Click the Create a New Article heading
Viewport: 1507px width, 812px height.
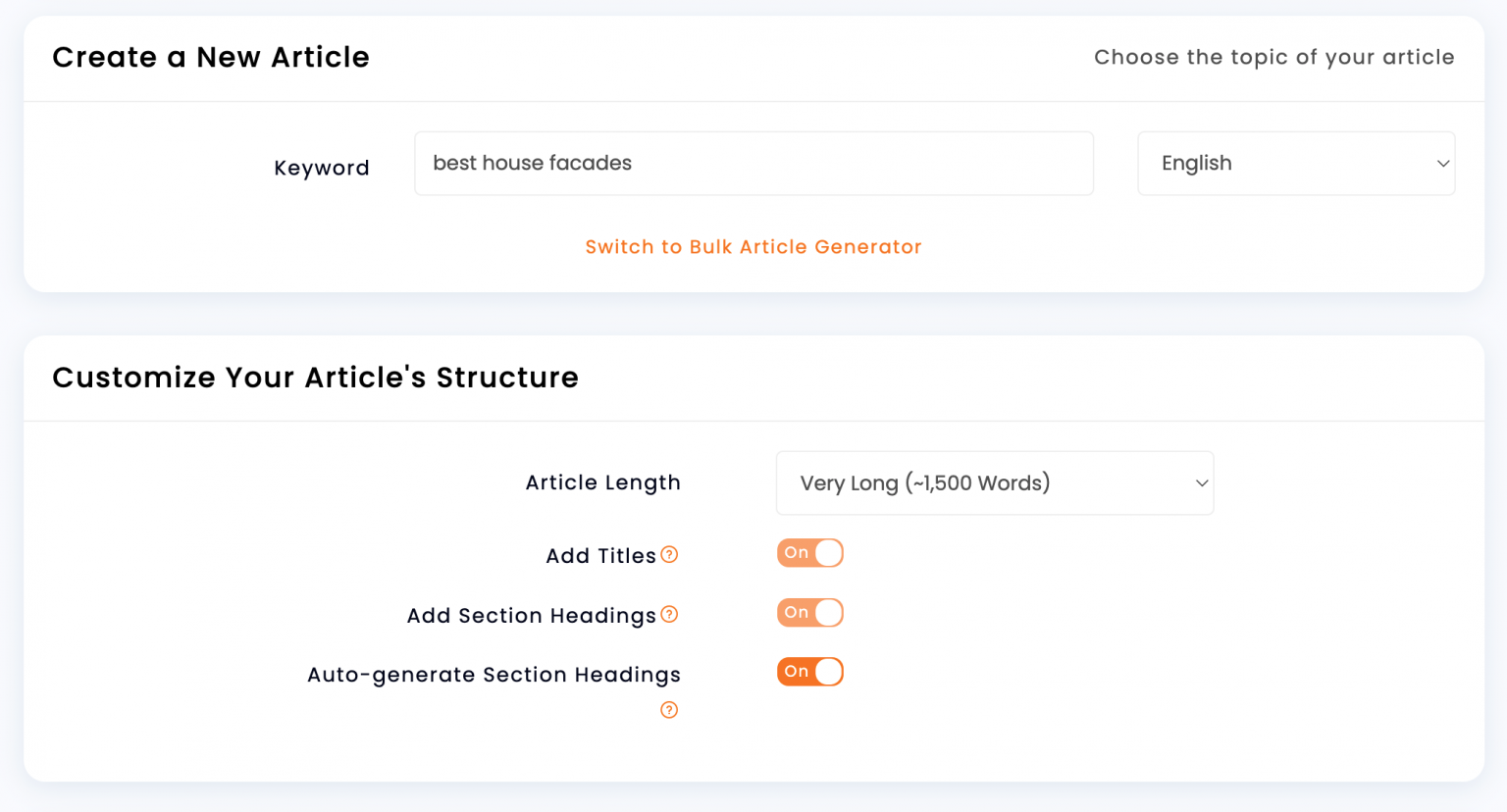(x=210, y=57)
